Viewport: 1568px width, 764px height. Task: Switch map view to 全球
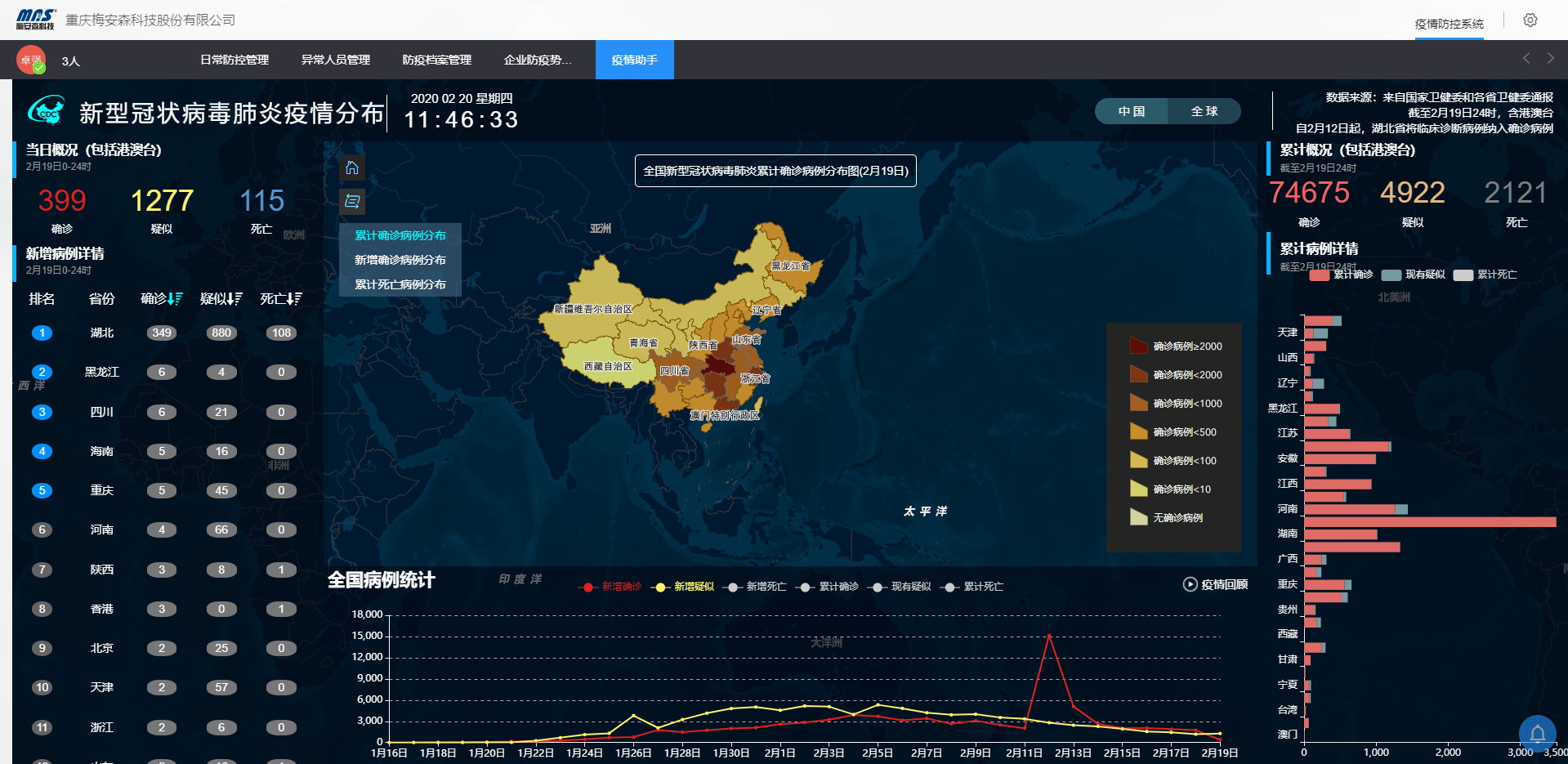(1204, 111)
